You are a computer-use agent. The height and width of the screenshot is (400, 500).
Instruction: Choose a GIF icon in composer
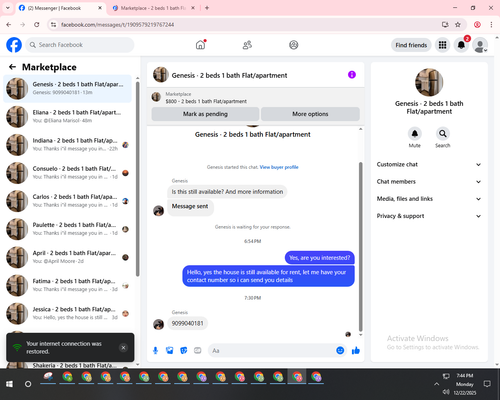(198, 351)
